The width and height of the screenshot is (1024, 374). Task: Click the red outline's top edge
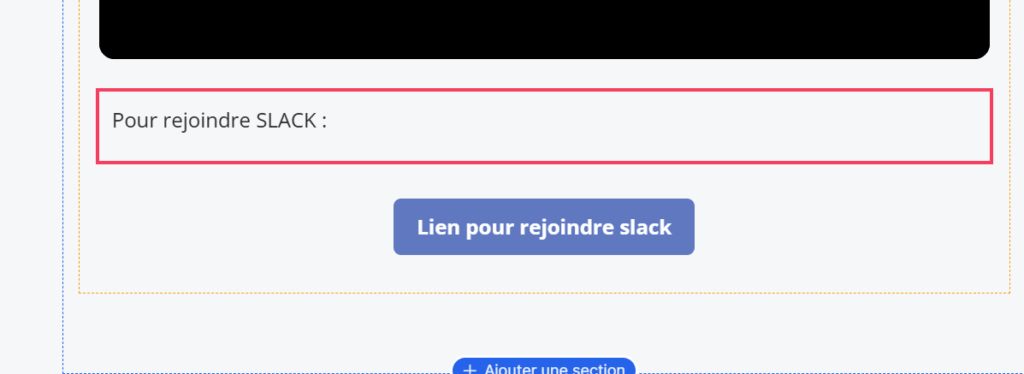(544, 90)
